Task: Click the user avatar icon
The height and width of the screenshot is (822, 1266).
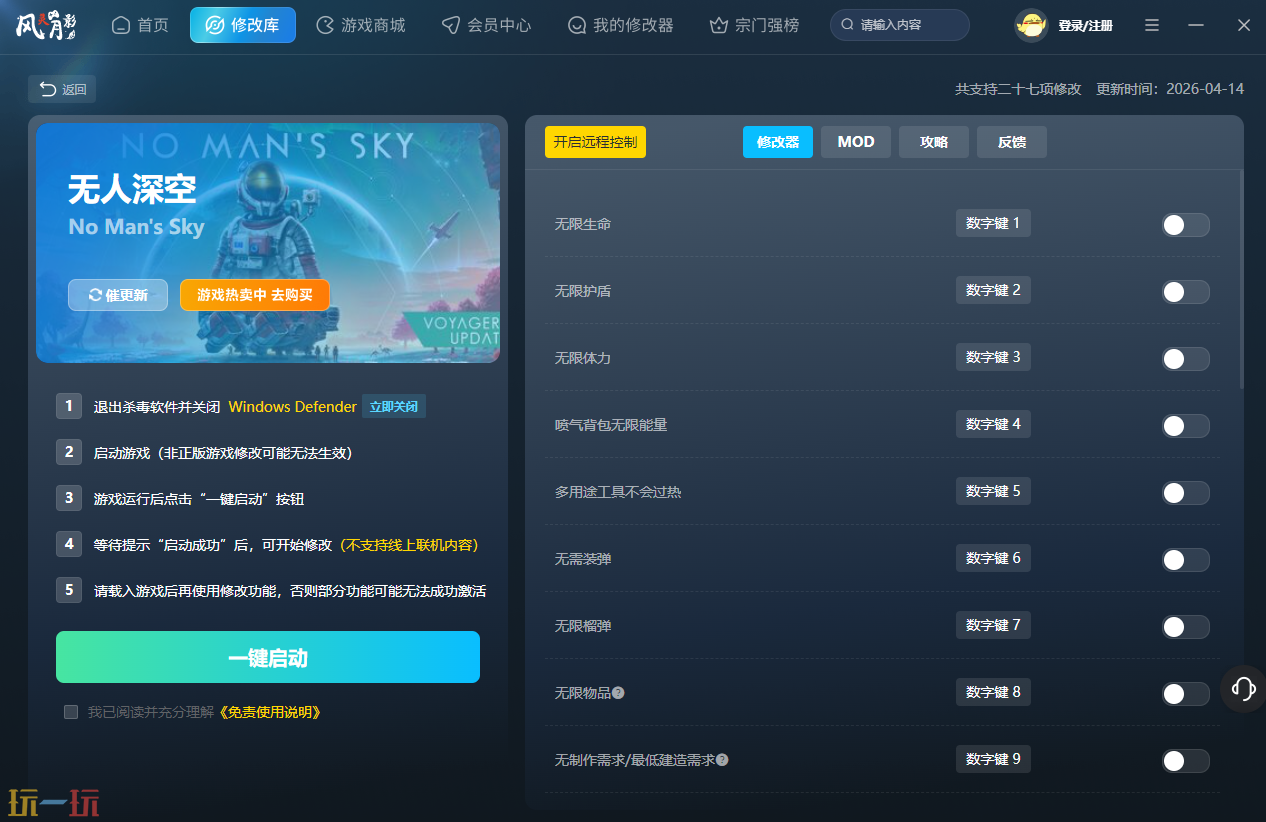Action: (1031, 26)
